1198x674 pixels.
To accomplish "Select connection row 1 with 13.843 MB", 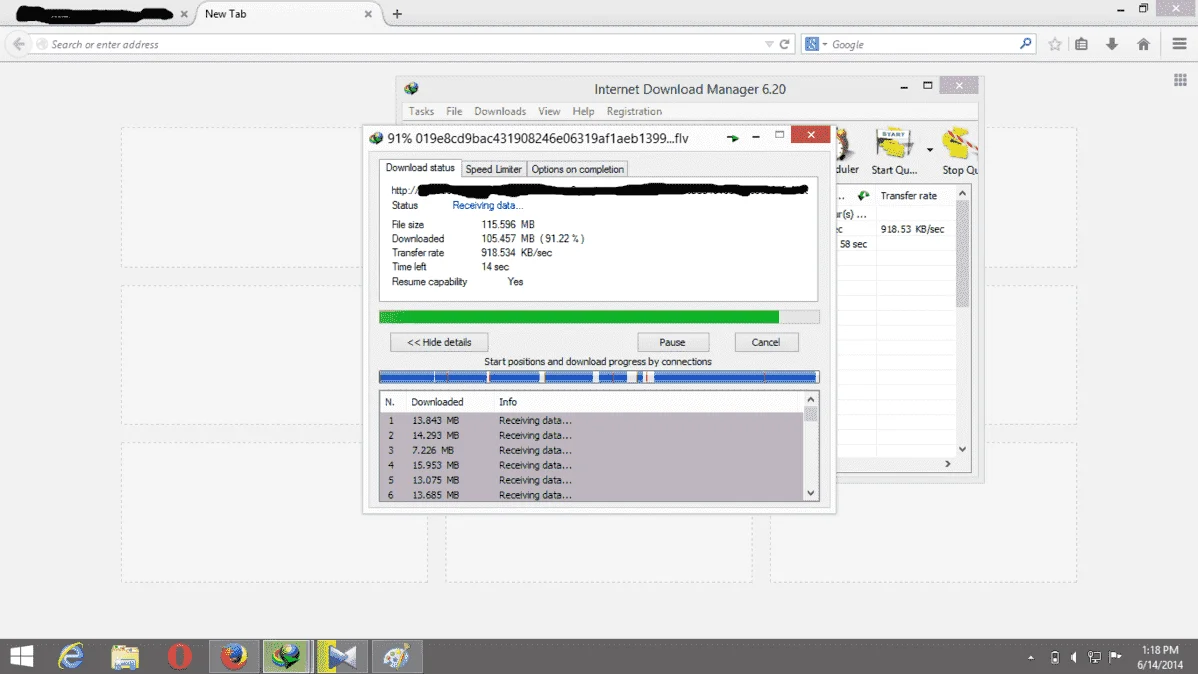I will coord(591,420).
